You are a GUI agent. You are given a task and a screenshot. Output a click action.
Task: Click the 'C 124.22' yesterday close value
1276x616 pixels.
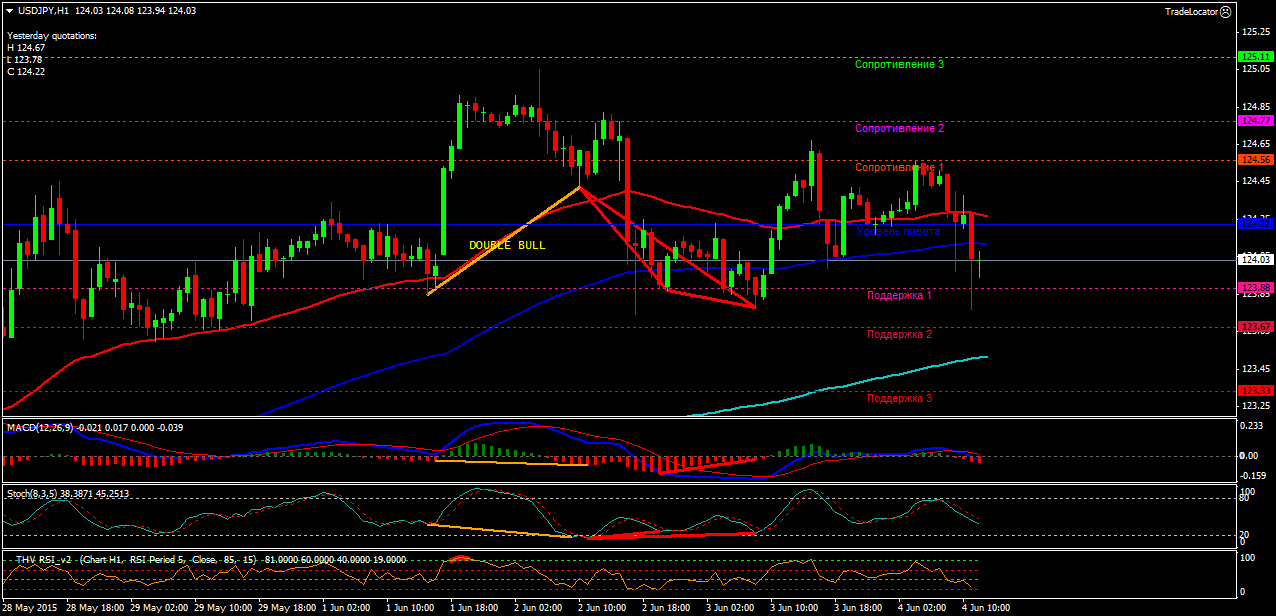[x=26, y=71]
